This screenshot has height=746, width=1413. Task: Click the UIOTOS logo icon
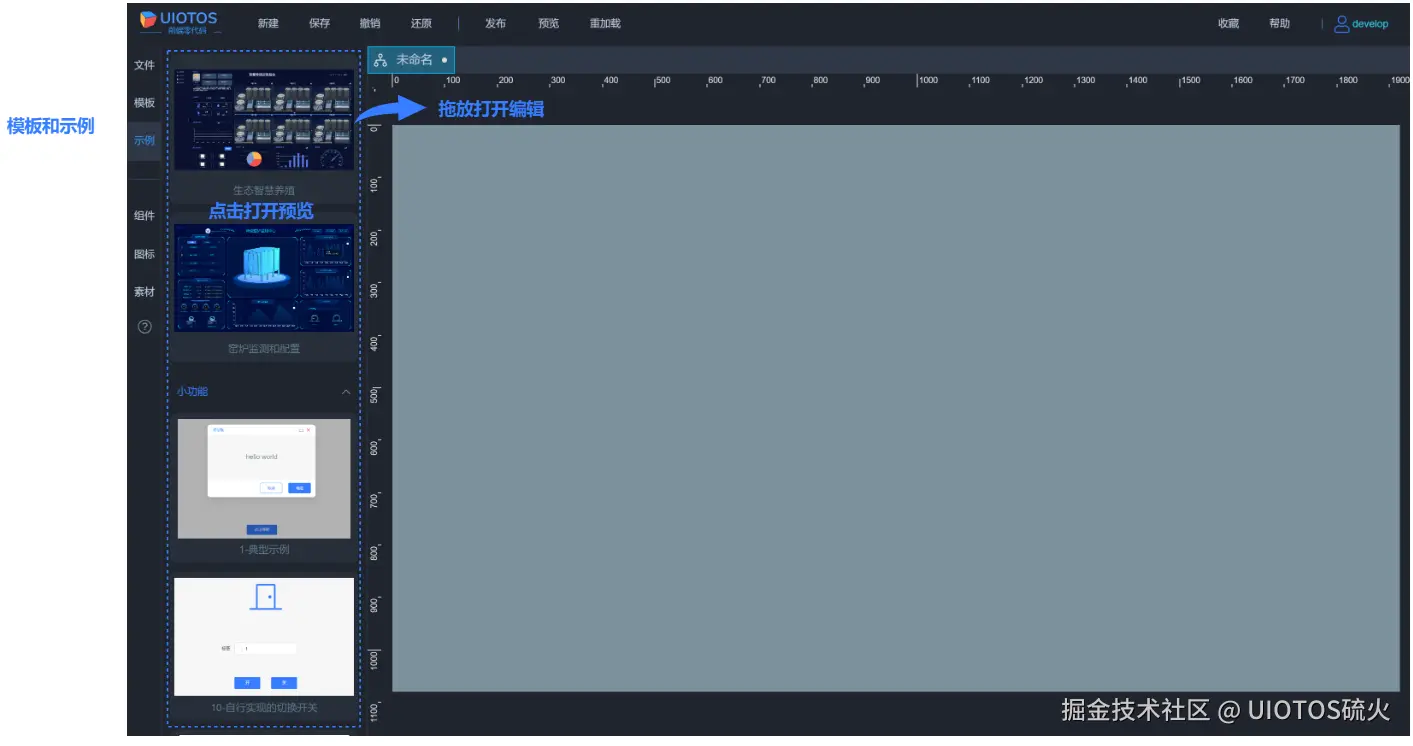(x=148, y=19)
